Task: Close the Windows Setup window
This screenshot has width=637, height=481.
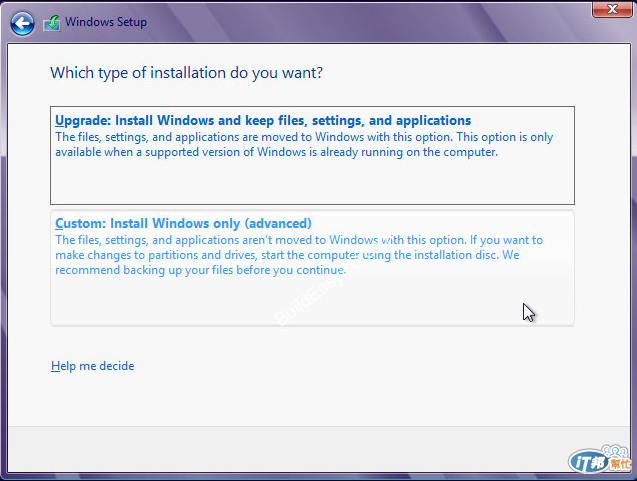Action: point(612,9)
